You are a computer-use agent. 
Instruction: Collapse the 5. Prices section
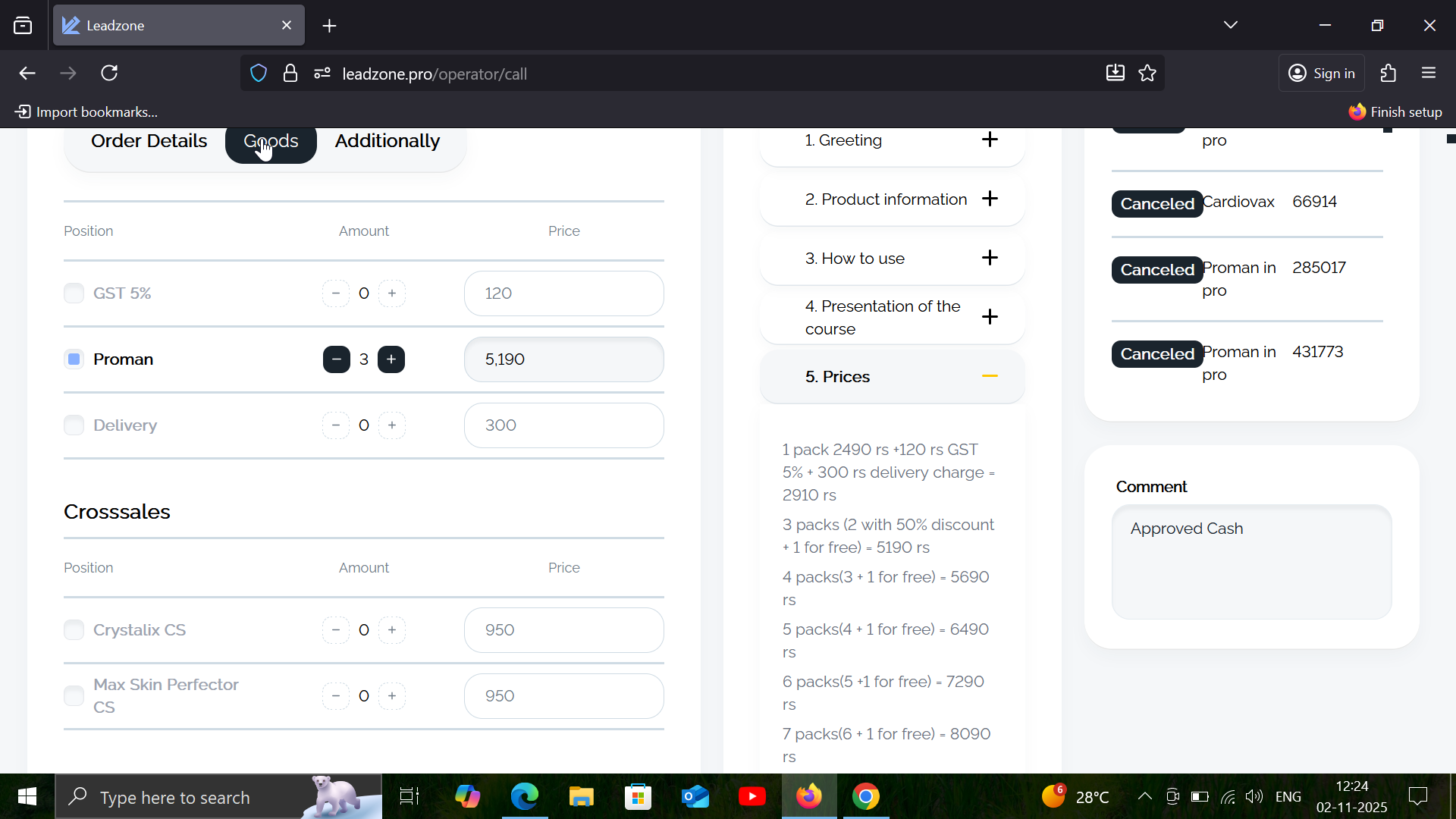990,376
